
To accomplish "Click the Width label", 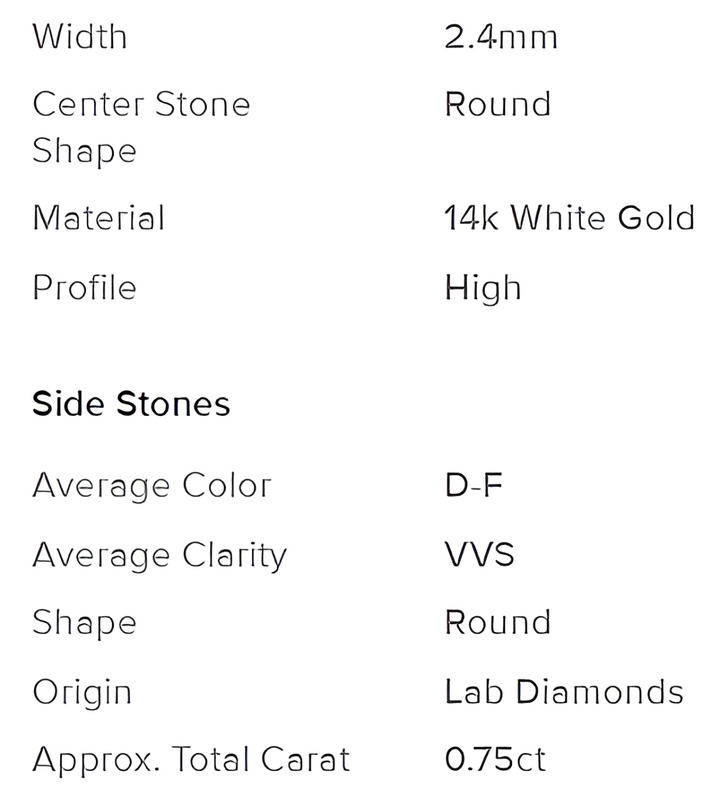I will point(80,37).
